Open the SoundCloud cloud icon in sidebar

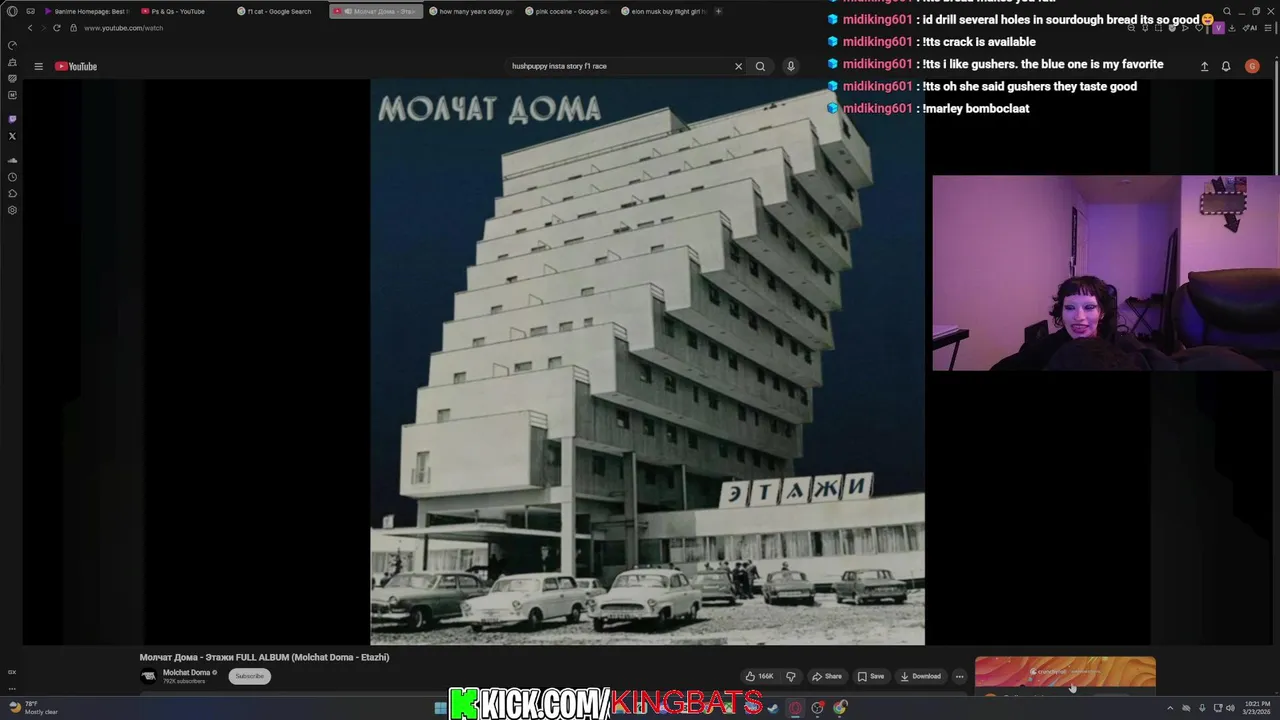12,160
